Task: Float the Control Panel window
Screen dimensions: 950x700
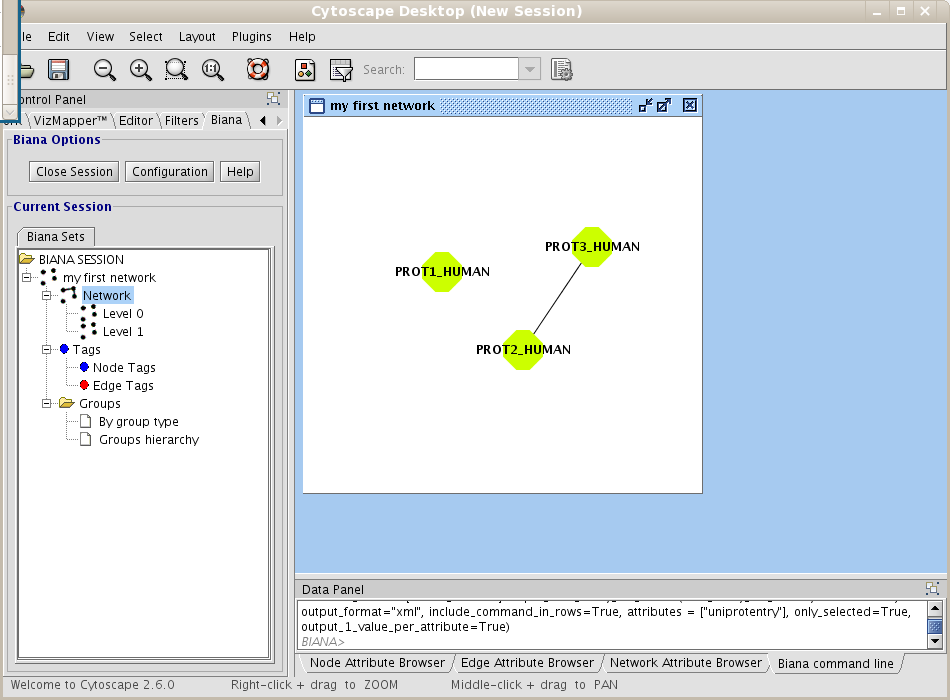Action: [273, 99]
